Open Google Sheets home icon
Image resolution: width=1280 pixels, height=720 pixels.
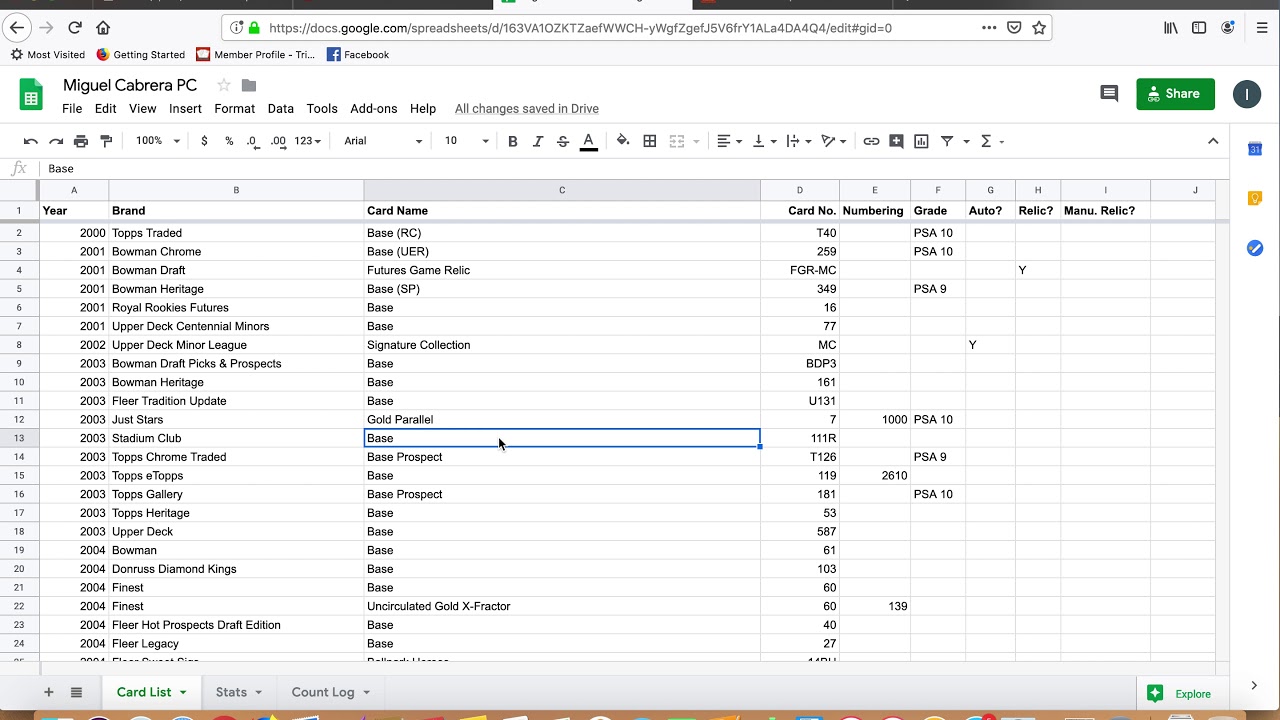point(31,95)
